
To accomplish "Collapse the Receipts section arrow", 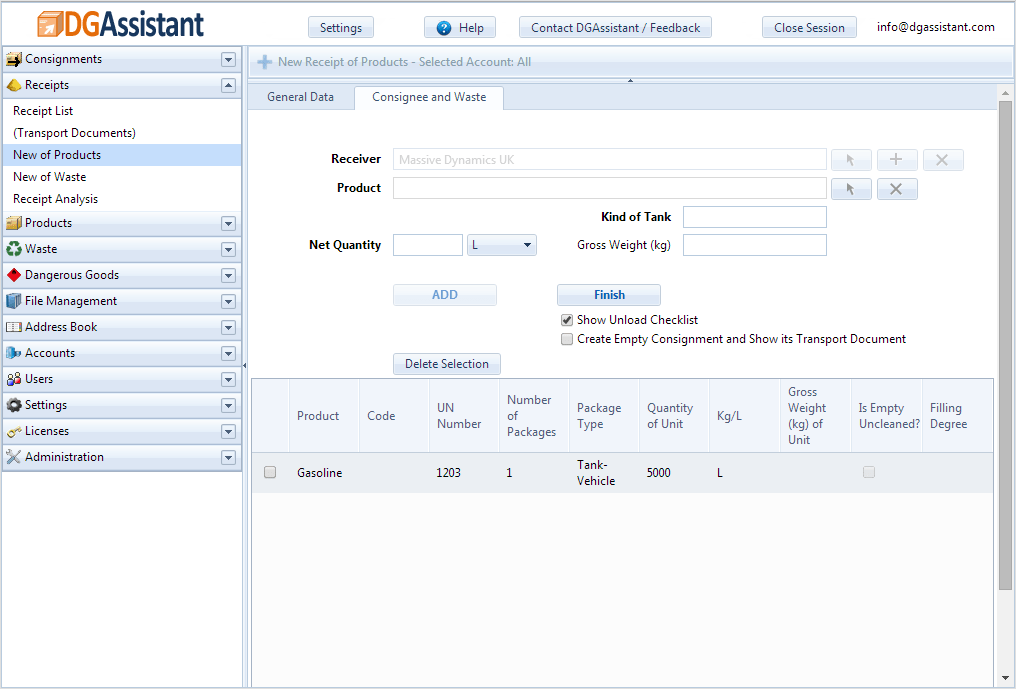I will [x=228, y=85].
